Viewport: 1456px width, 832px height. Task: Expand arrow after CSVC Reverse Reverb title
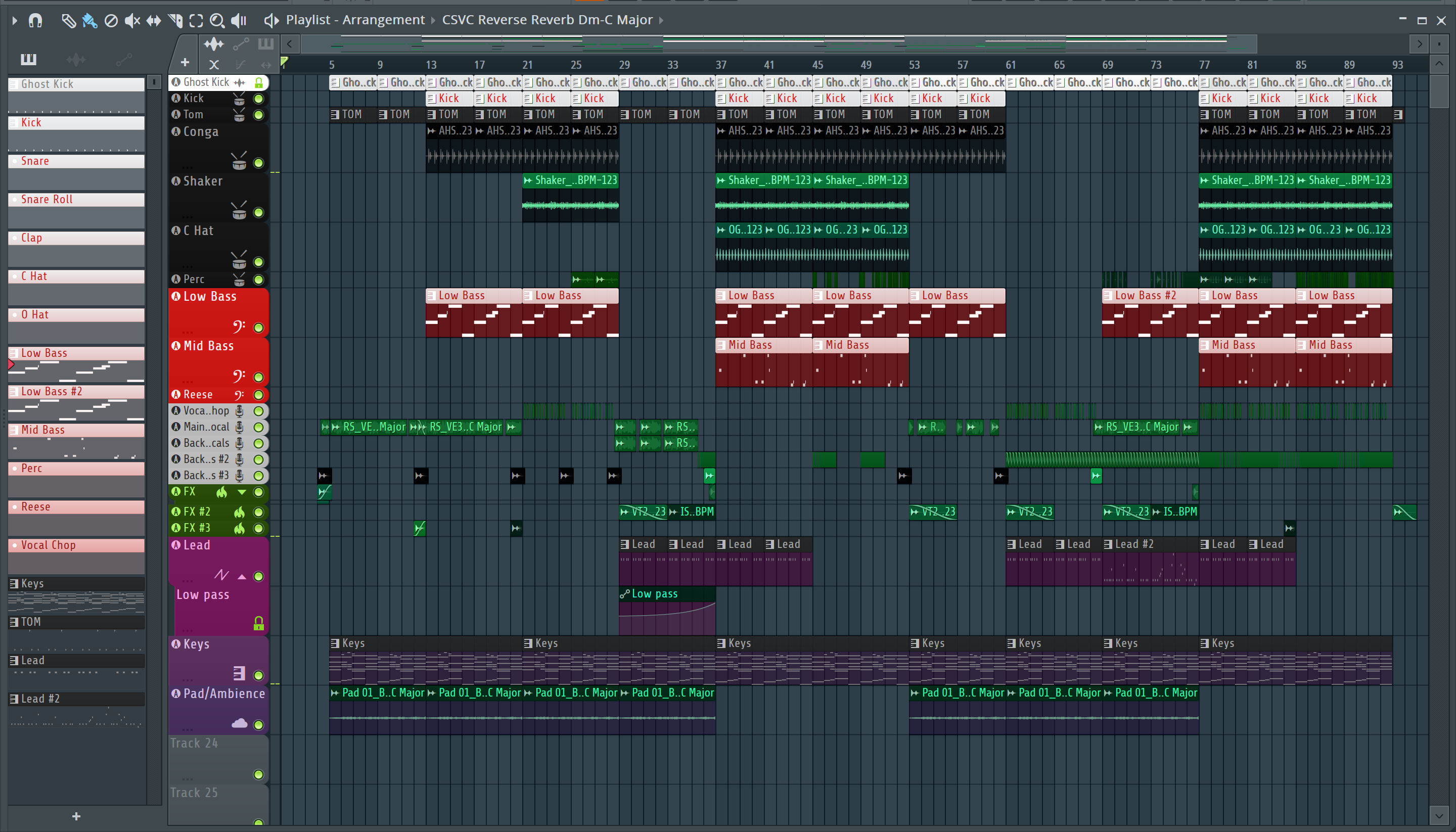pyautogui.click(x=661, y=21)
